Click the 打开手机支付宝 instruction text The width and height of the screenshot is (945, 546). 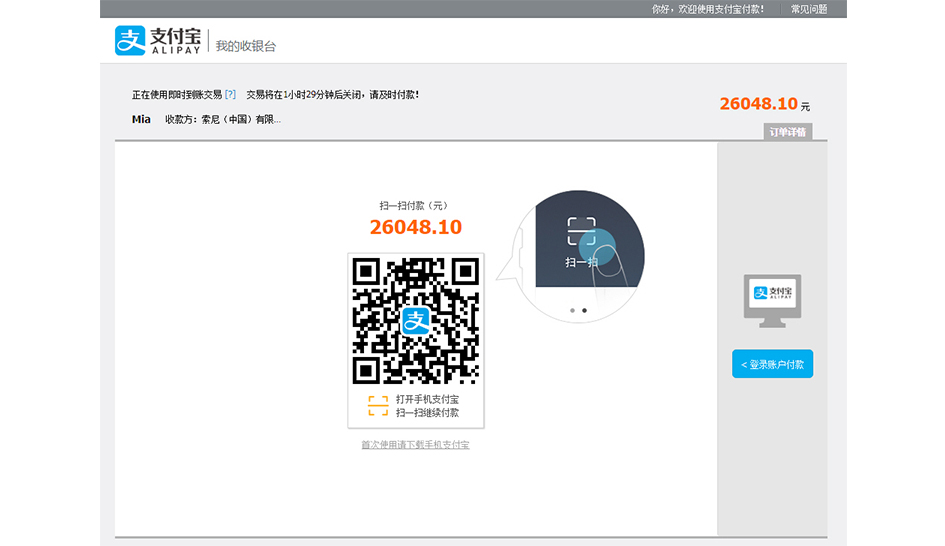(x=427, y=400)
